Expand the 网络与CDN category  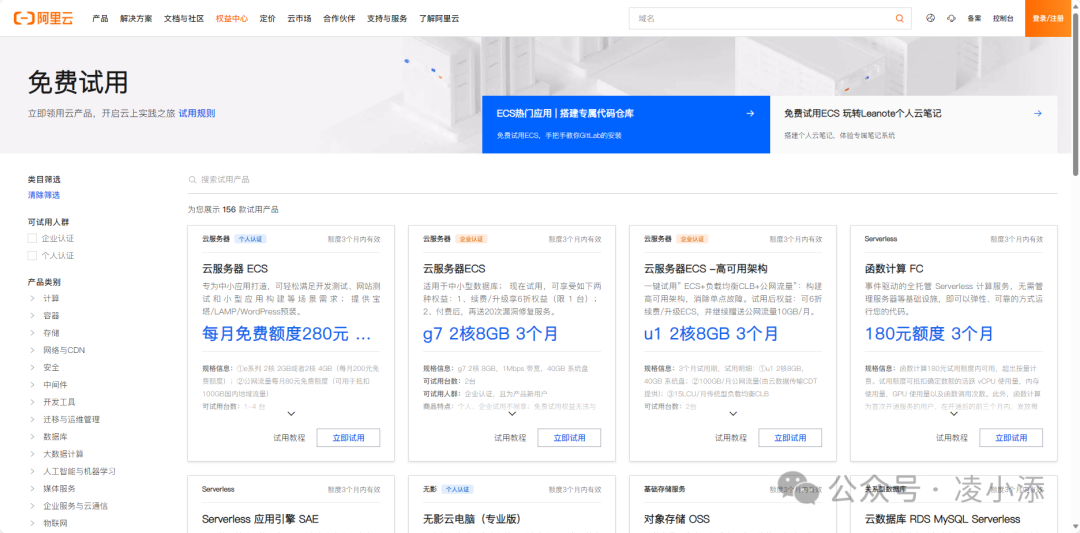pyautogui.click(x=32, y=350)
